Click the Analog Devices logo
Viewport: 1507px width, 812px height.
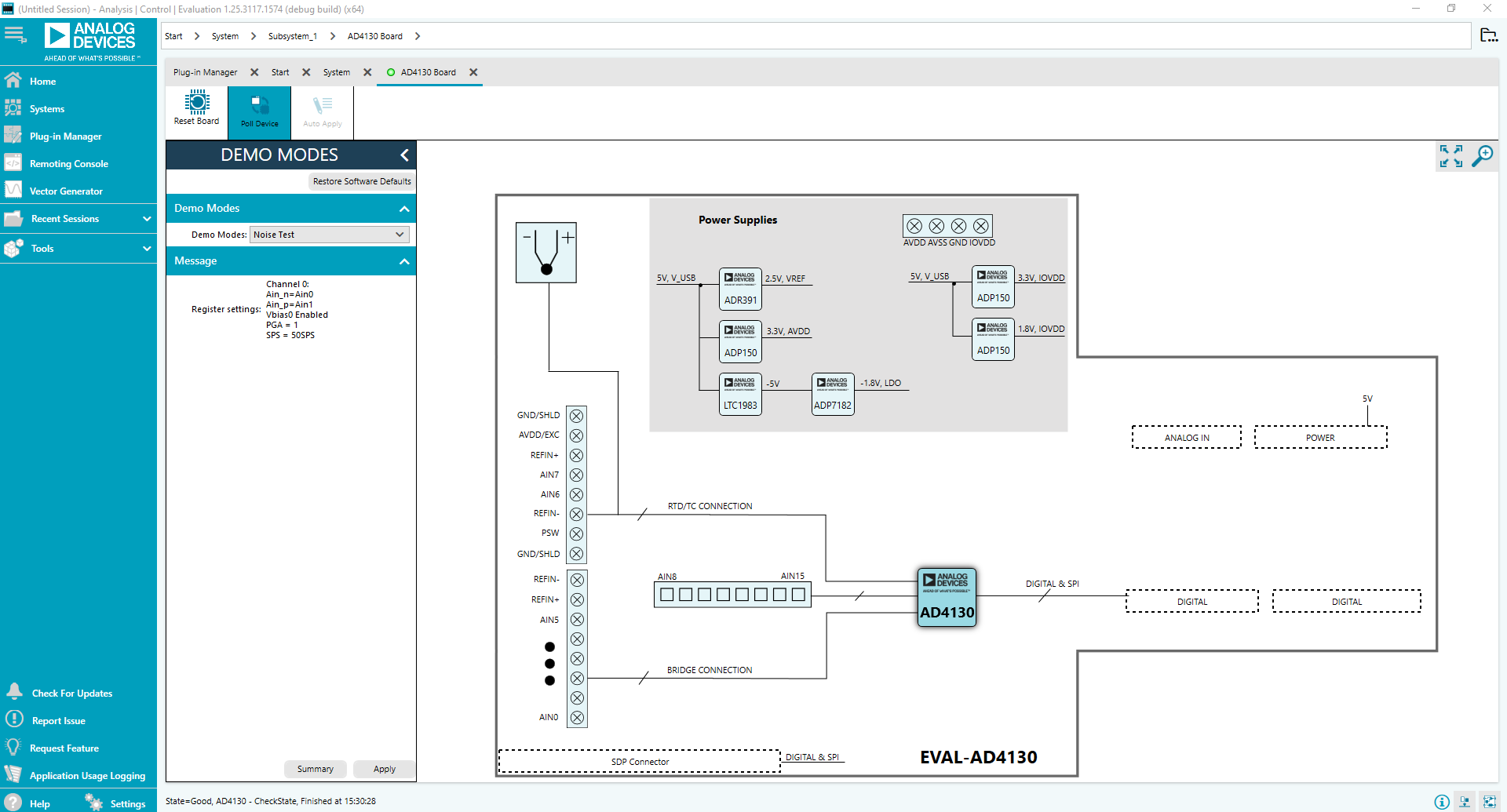point(90,41)
